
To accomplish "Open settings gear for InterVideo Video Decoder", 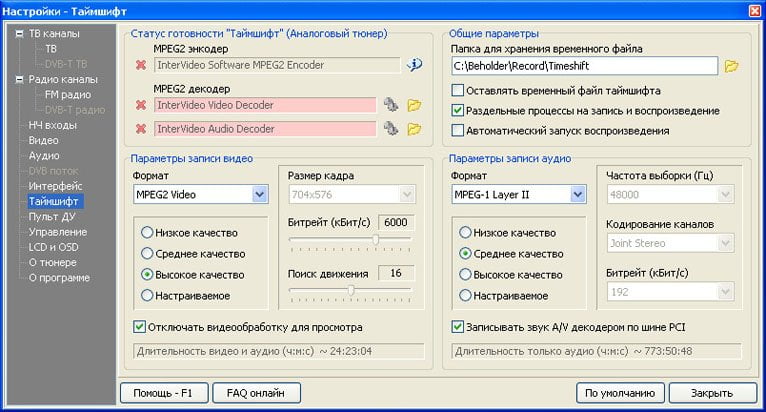I will pos(391,104).
